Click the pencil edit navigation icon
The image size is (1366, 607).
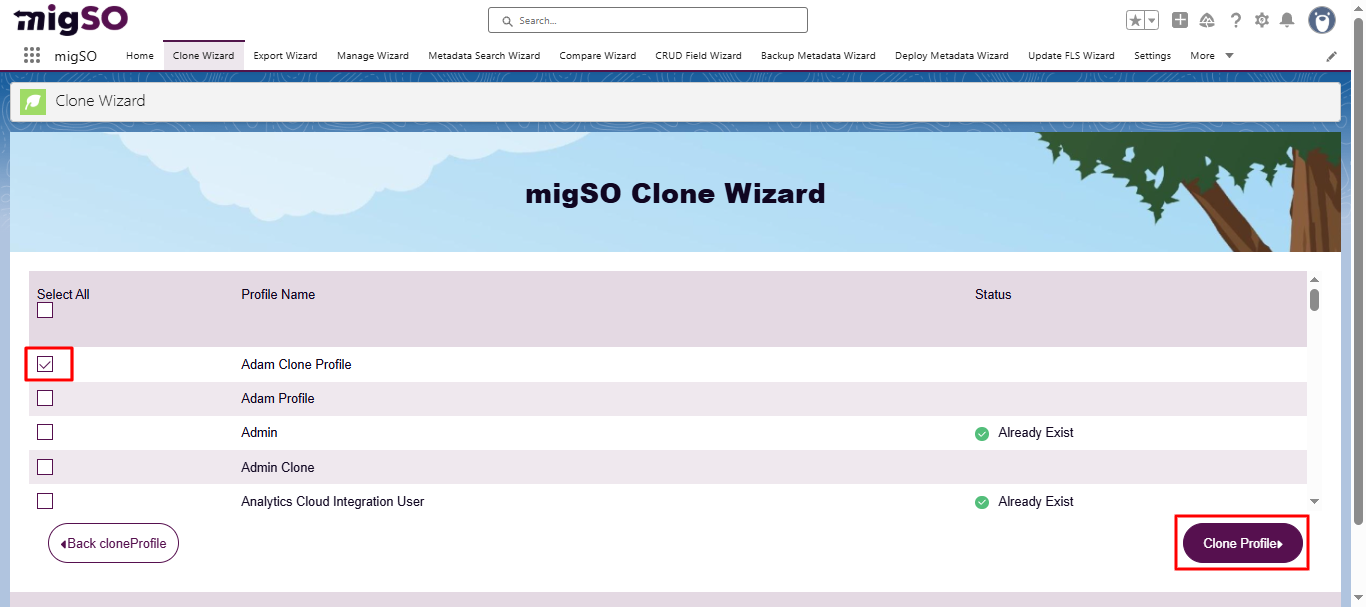pos(1331,57)
